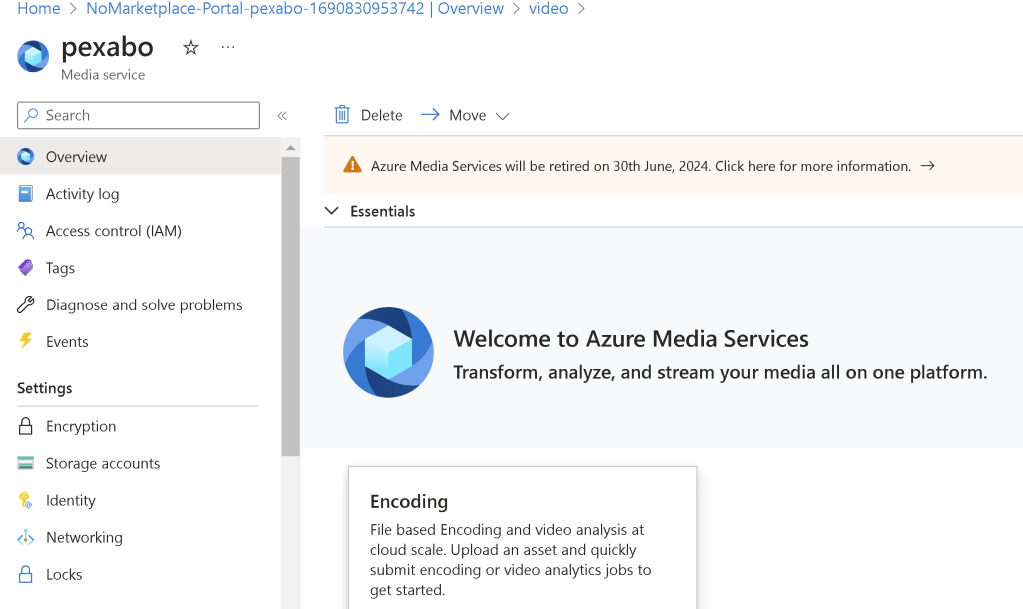Click the Locks padlock icon
1023x609 pixels.
coord(25,574)
